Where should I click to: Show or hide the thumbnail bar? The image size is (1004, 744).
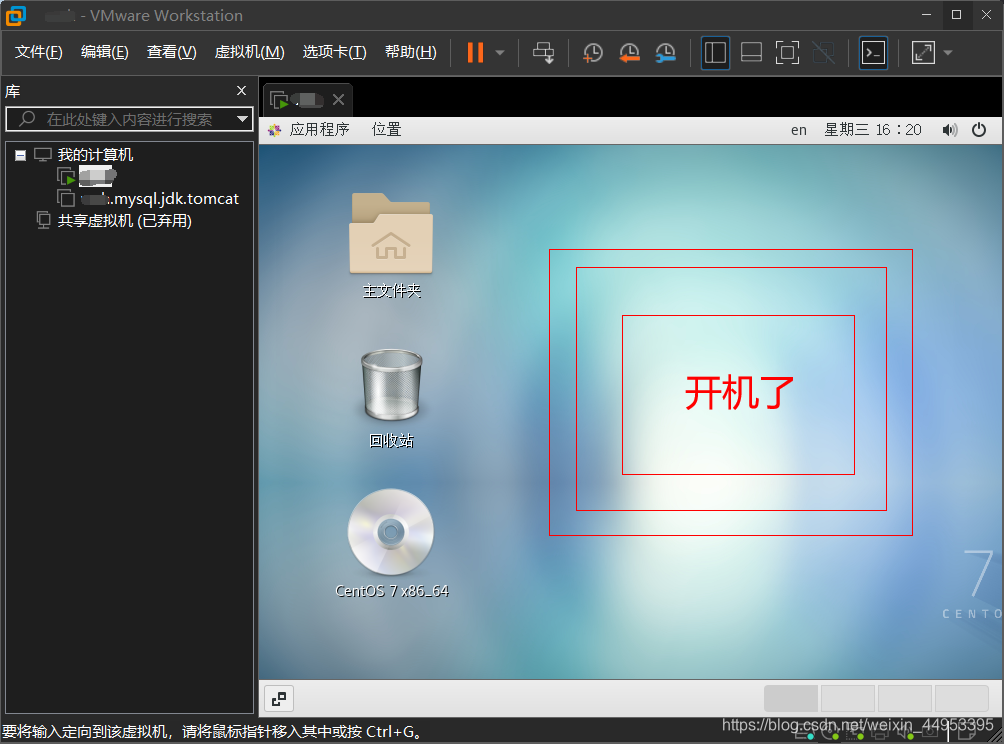(751, 52)
